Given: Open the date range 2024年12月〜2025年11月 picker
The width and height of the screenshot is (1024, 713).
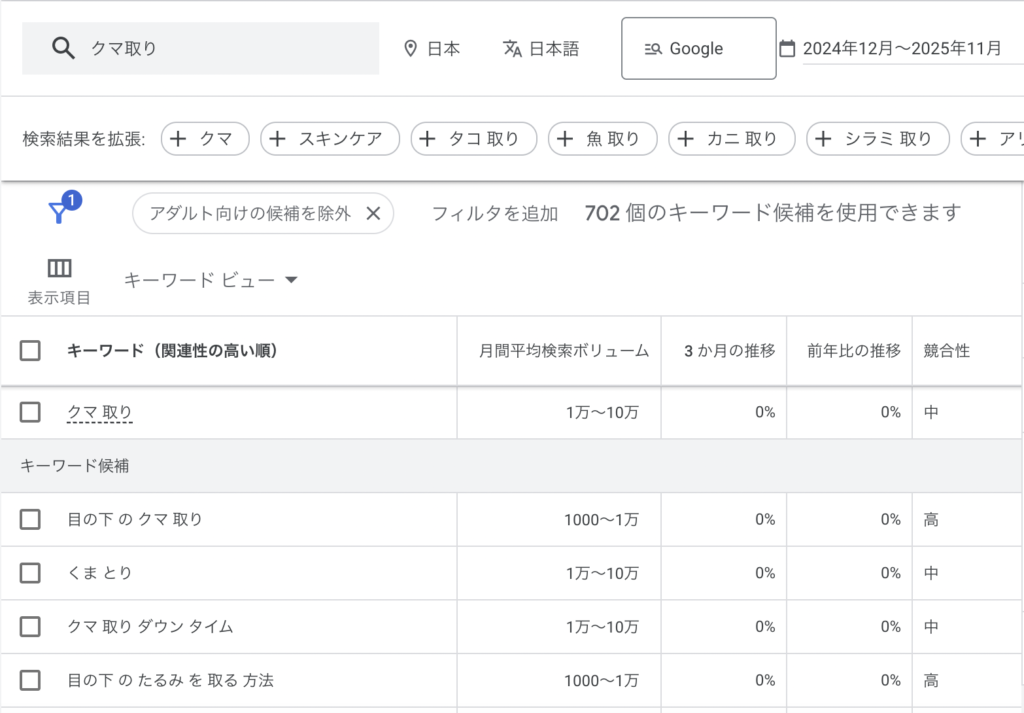Looking at the screenshot, I should (x=902, y=48).
